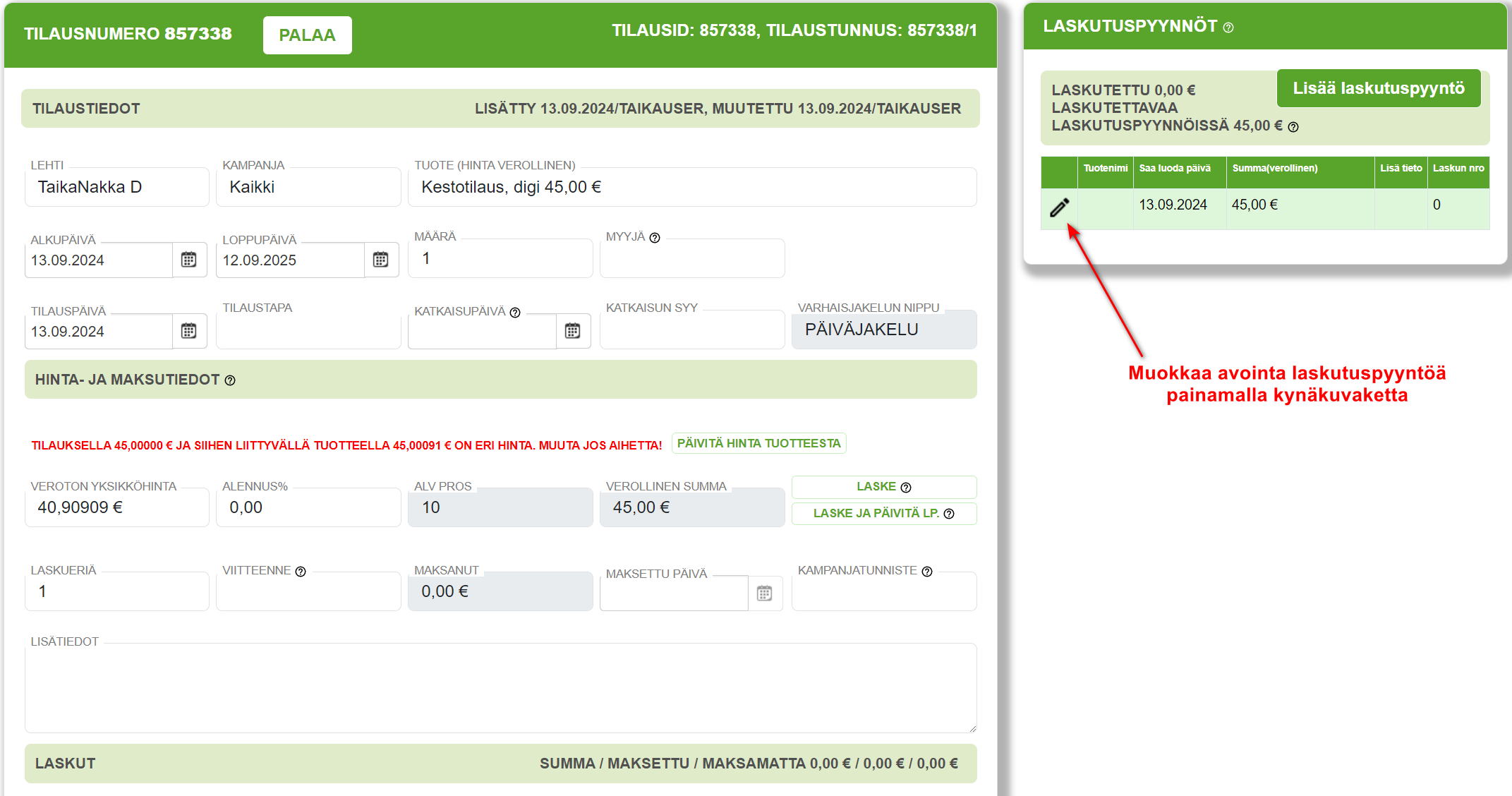Viewport: 1512px width, 796px height.
Task: Click the help icon next to Myyjä
Action: [655, 238]
